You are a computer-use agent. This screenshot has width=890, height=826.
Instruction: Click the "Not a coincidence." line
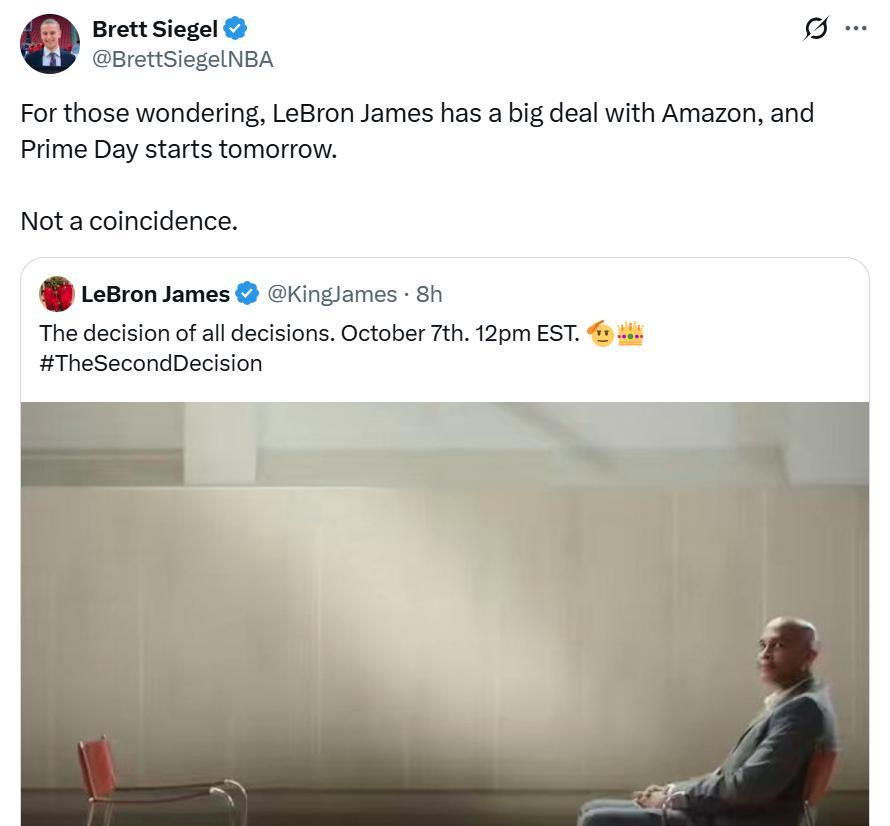coord(129,221)
